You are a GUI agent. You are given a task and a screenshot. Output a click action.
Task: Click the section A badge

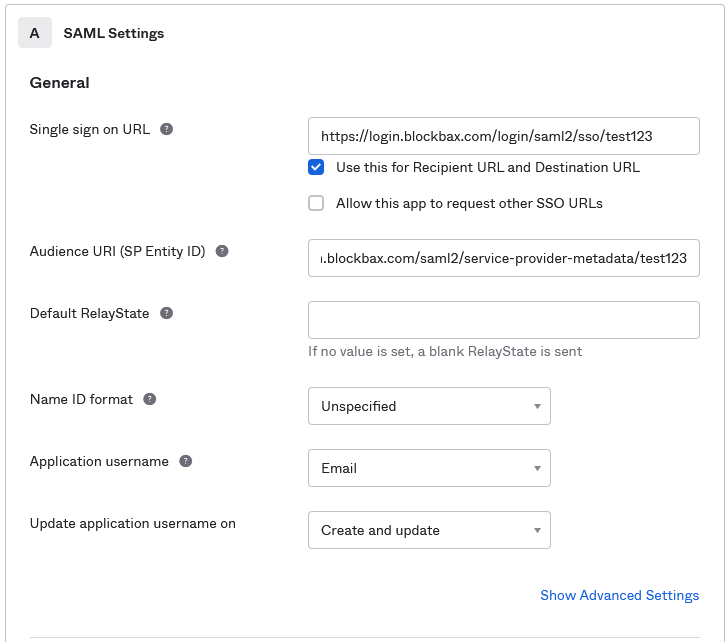click(x=35, y=33)
